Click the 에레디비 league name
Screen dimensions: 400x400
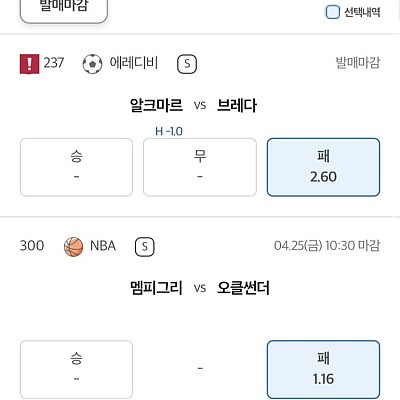pos(134,63)
